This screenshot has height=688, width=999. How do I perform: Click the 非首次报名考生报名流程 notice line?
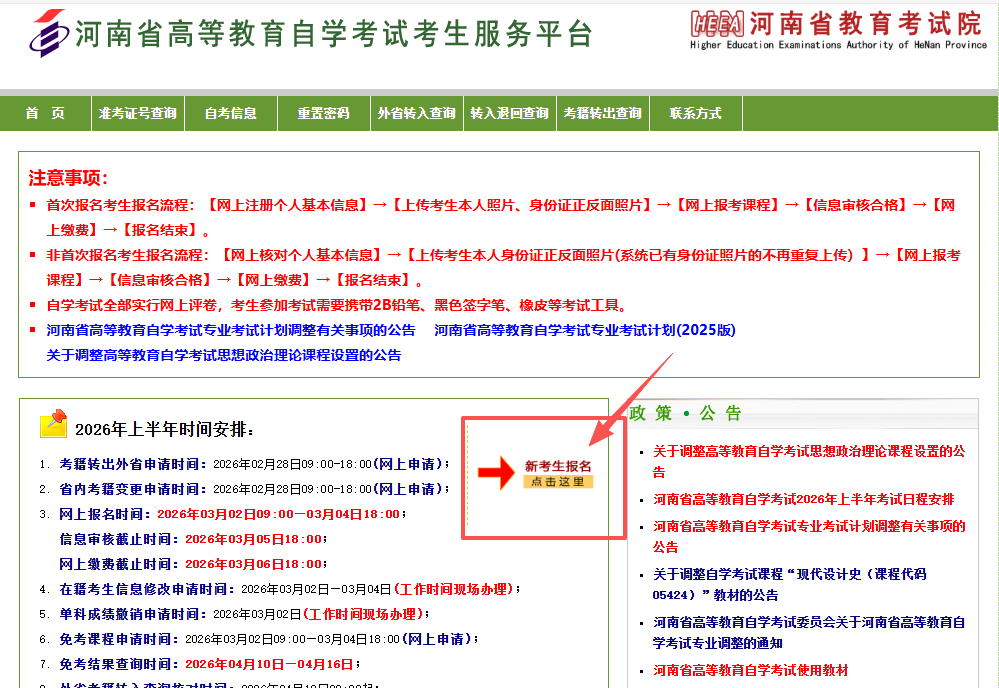[x=503, y=268]
